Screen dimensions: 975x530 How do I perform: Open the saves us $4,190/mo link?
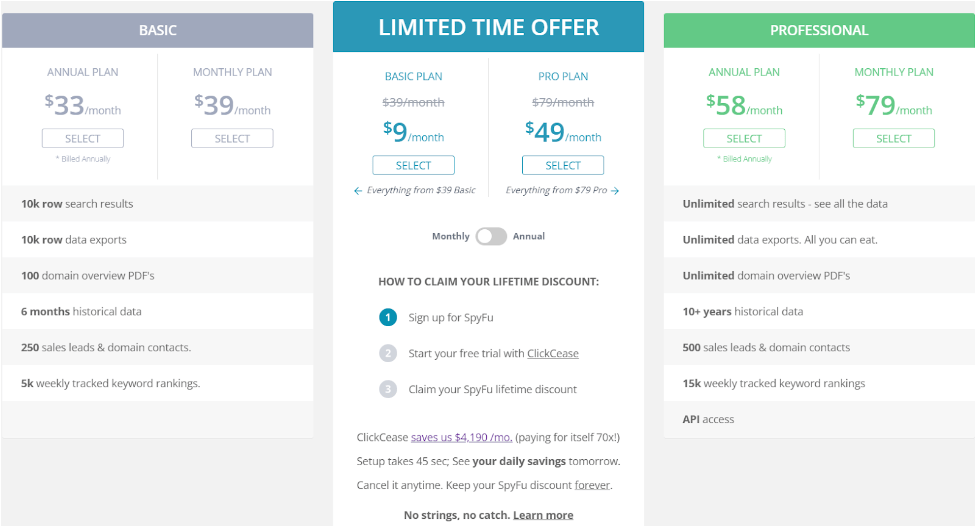pos(461,437)
